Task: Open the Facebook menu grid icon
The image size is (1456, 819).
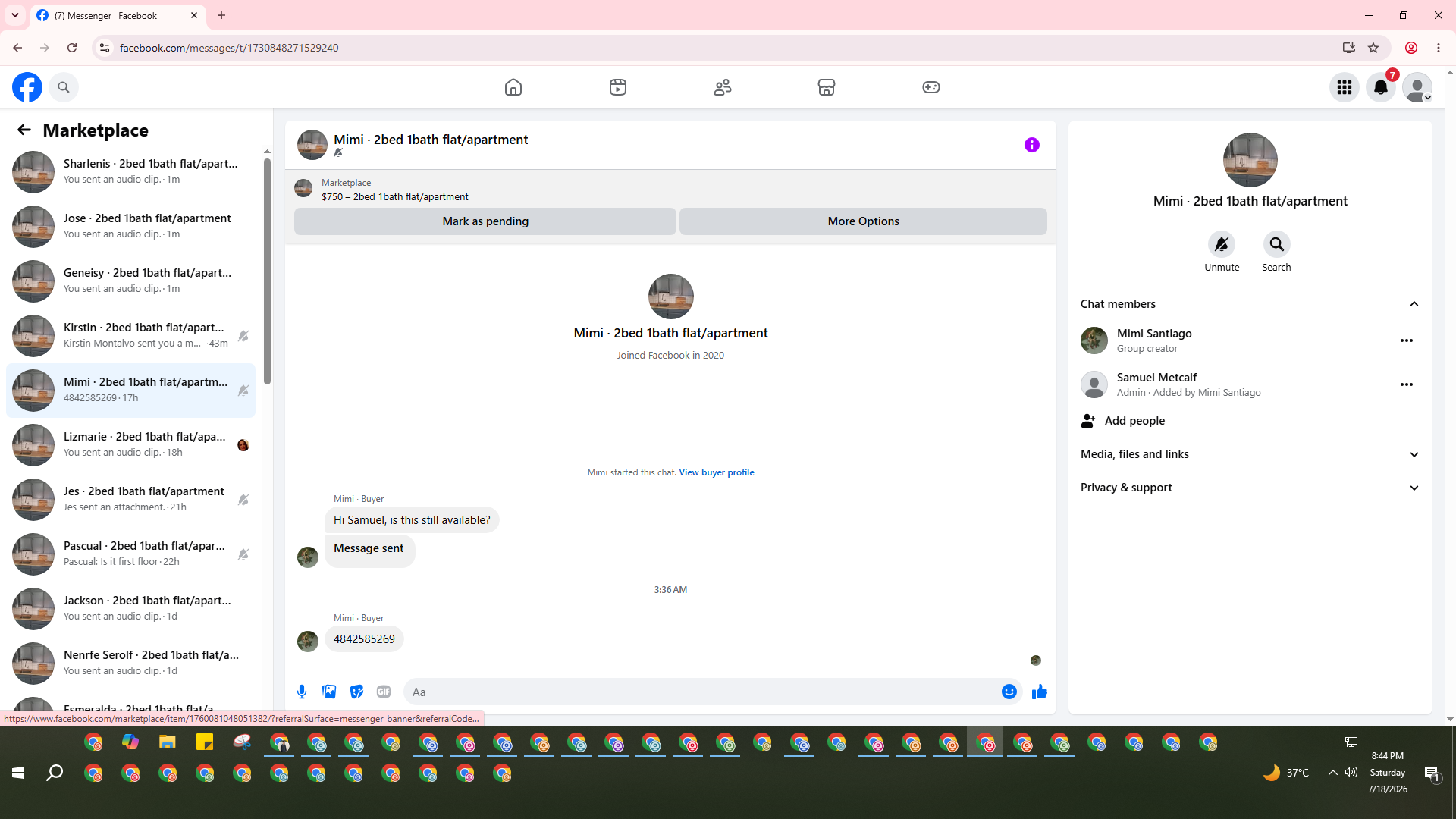Action: click(1345, 87)
